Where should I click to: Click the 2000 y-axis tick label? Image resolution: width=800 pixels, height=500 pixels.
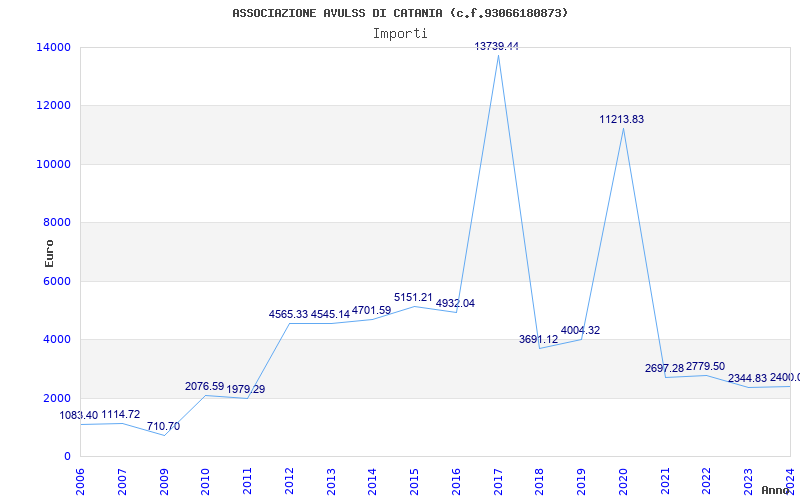tap(56, 398)
